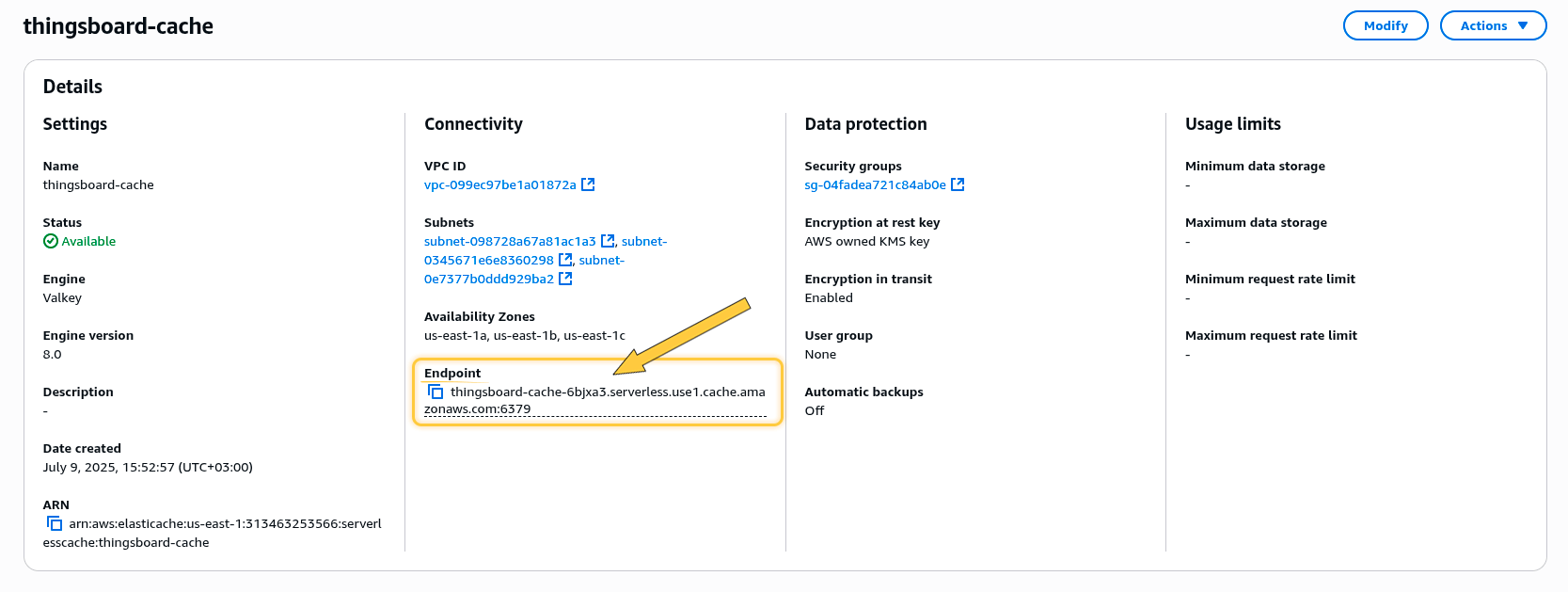The image size is (1568, 592).
Task: Click external icon after subnet-098728a67a81ac1a3
Action: 608,241
